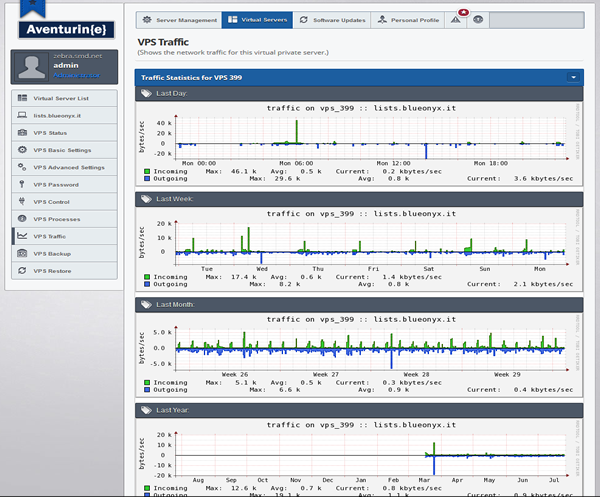This screenshot has width=600, height=497.
Task: Open the Administrator link under admin
Action: (x=77, y=75)
